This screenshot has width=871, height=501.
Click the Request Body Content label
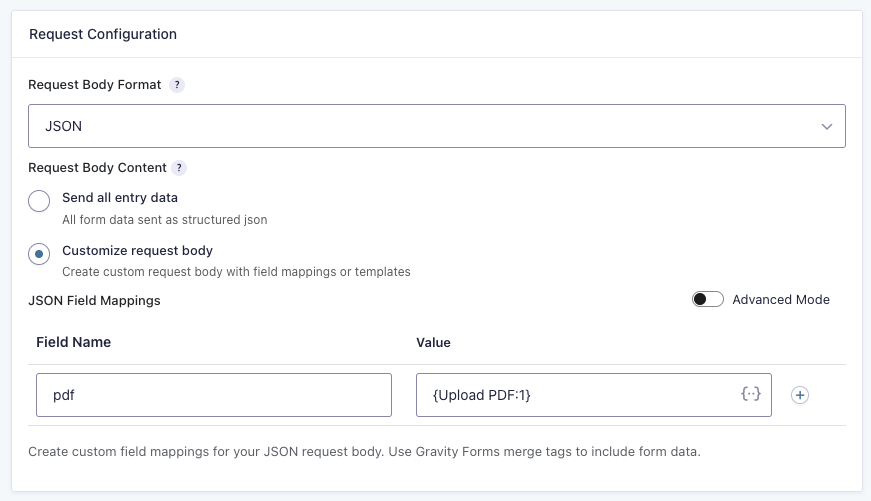click(96, 168)
